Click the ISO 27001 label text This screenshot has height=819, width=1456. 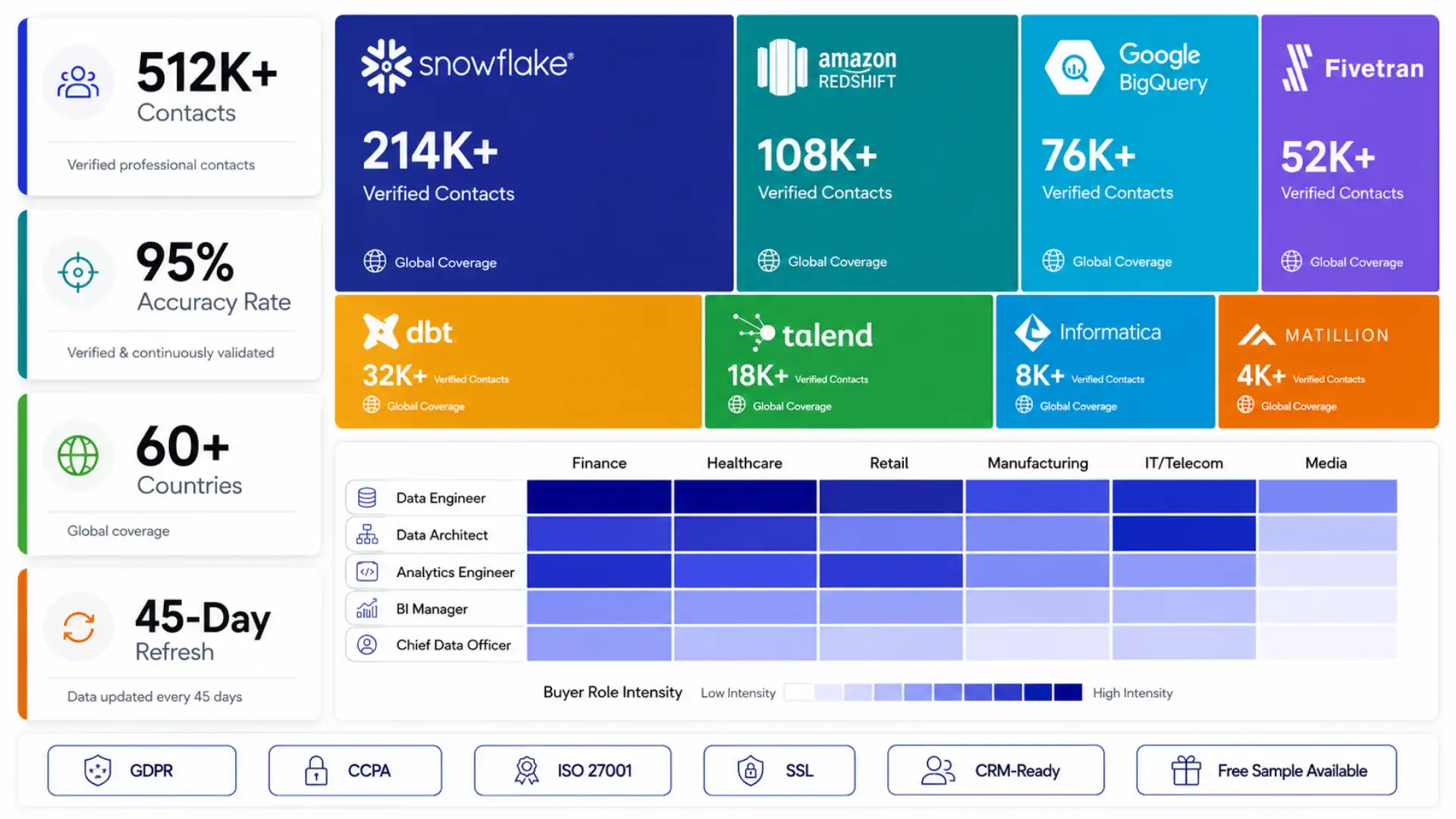click(x=595, y=771)
